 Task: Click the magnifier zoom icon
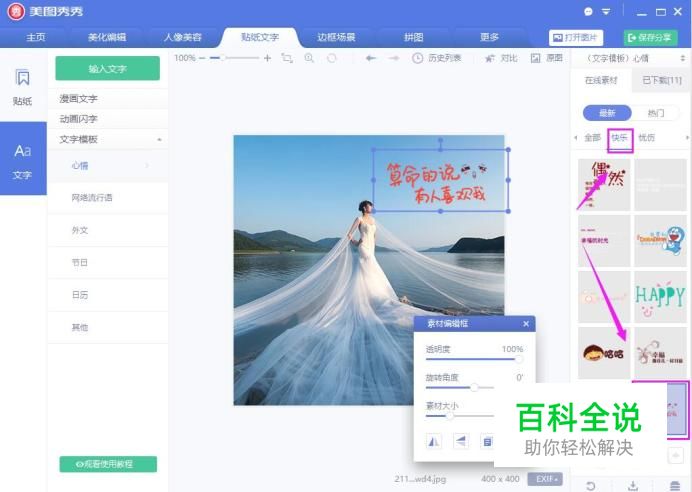click(x=309, y=58)
